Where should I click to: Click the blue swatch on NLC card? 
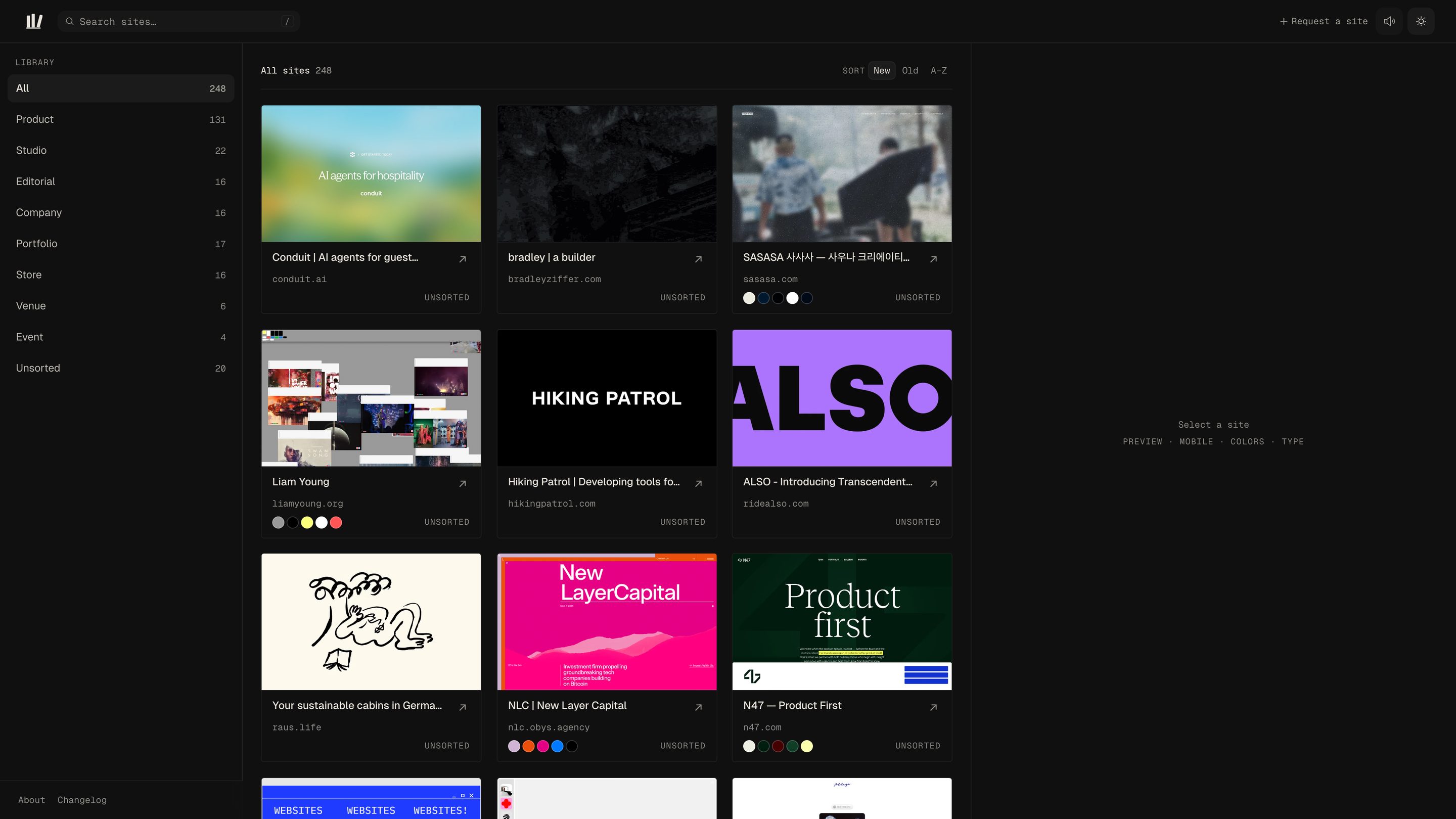tap(557, 746)
